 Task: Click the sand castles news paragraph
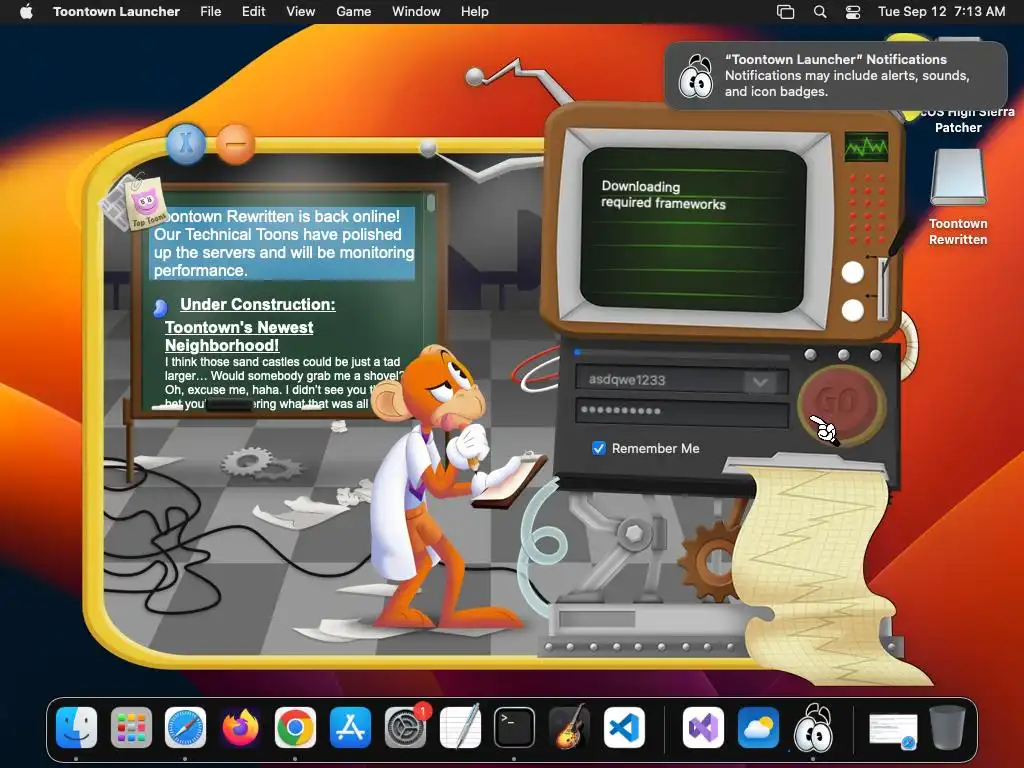point(283,383)
